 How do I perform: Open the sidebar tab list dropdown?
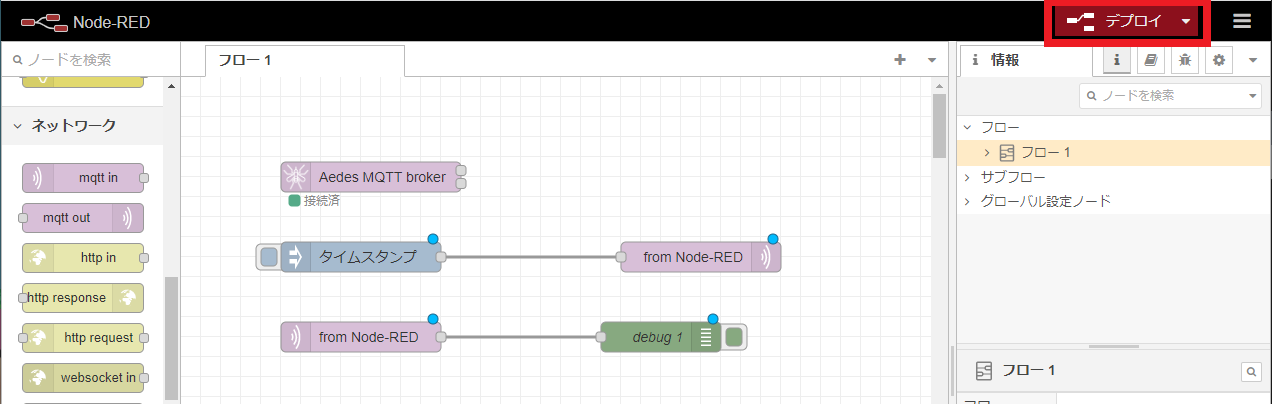1253,60
